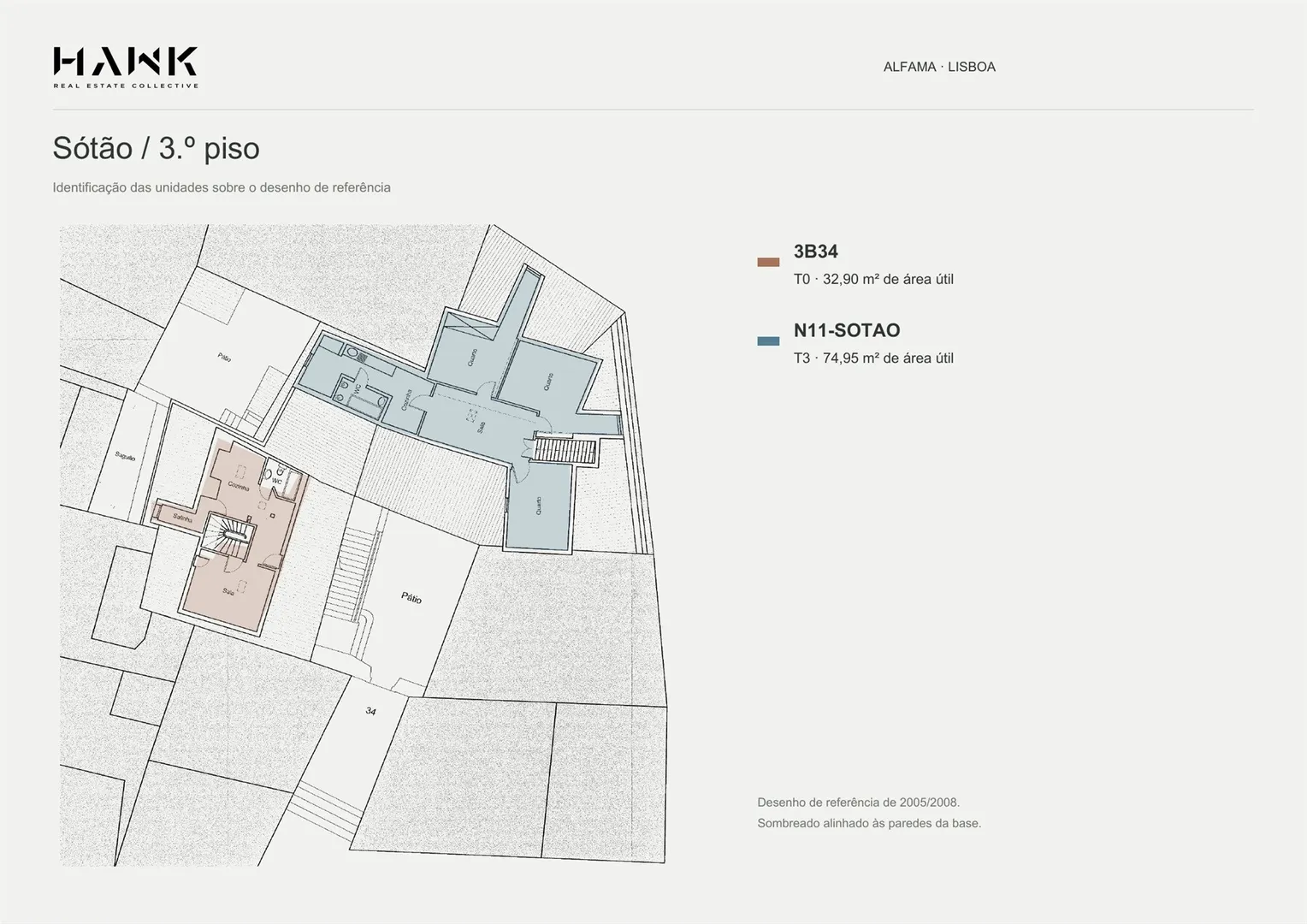Click the straight staircase symbol in the blue unit

click(565, 451)
